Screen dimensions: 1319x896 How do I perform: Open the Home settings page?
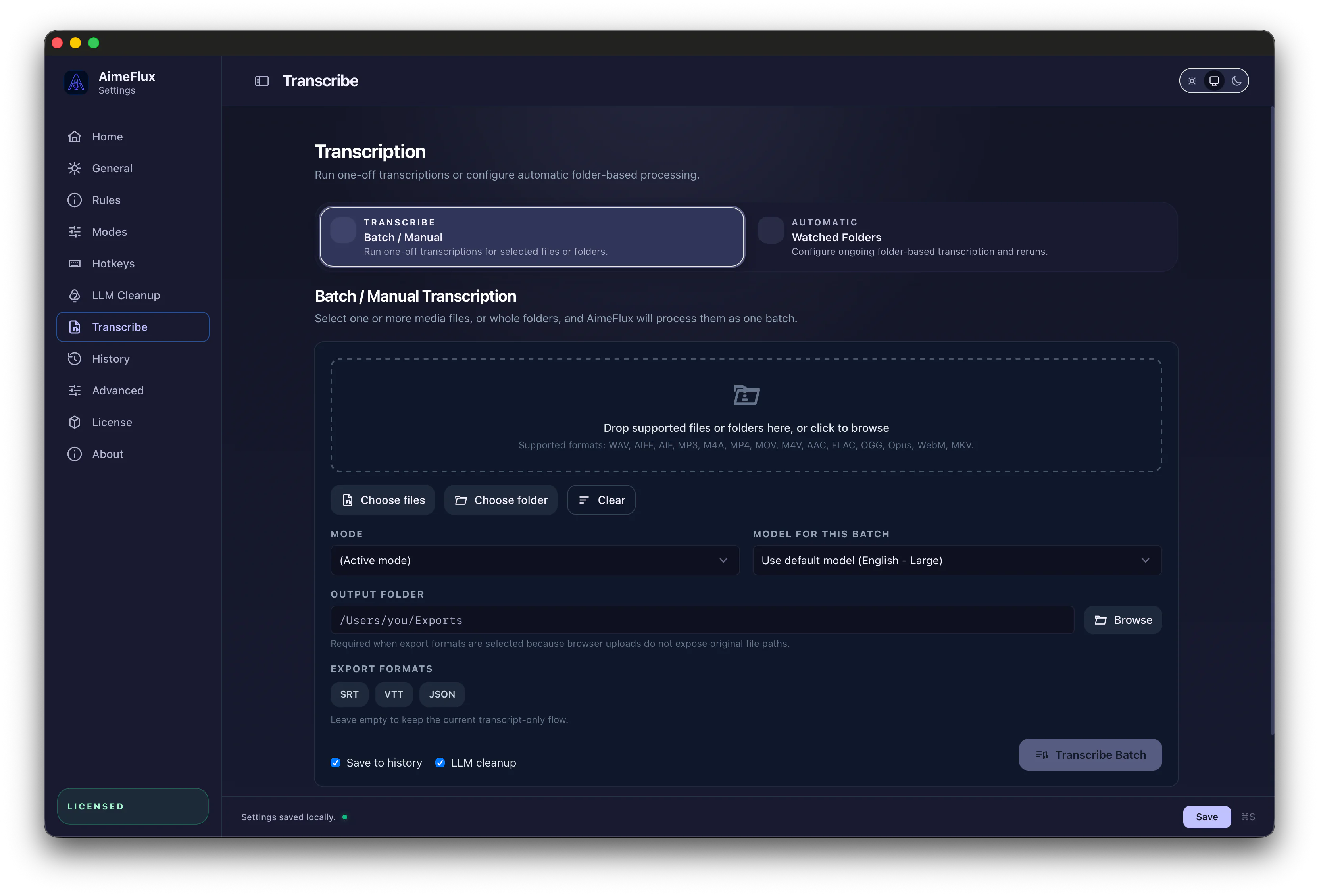tap(133, 137)
